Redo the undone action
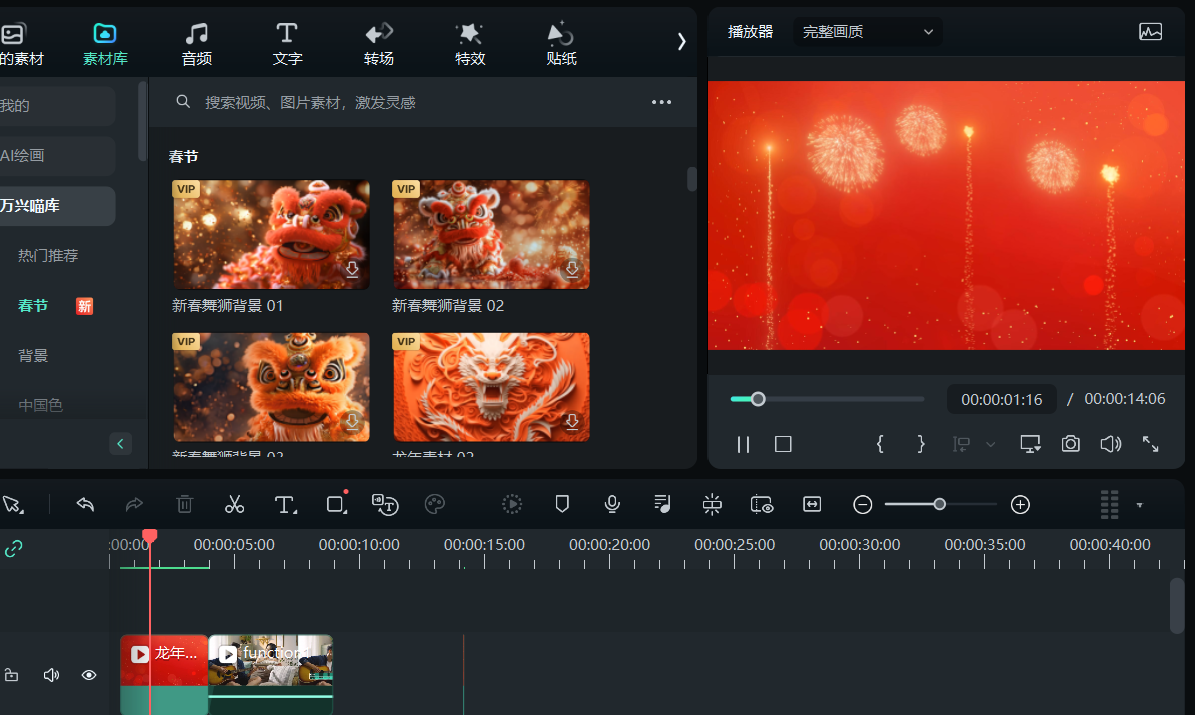Viewport: 1195px width, 715px height. [x=135, y=504]
